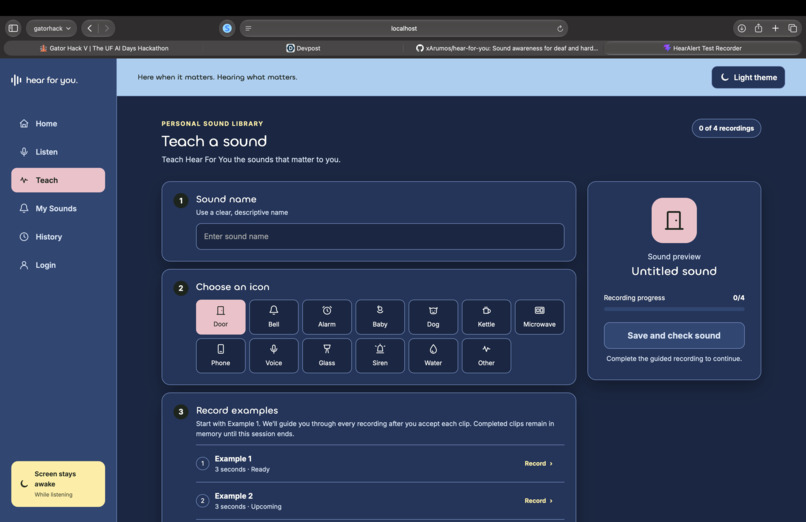
Task: Select the Microwave icon tile
Action: (539, 317)
